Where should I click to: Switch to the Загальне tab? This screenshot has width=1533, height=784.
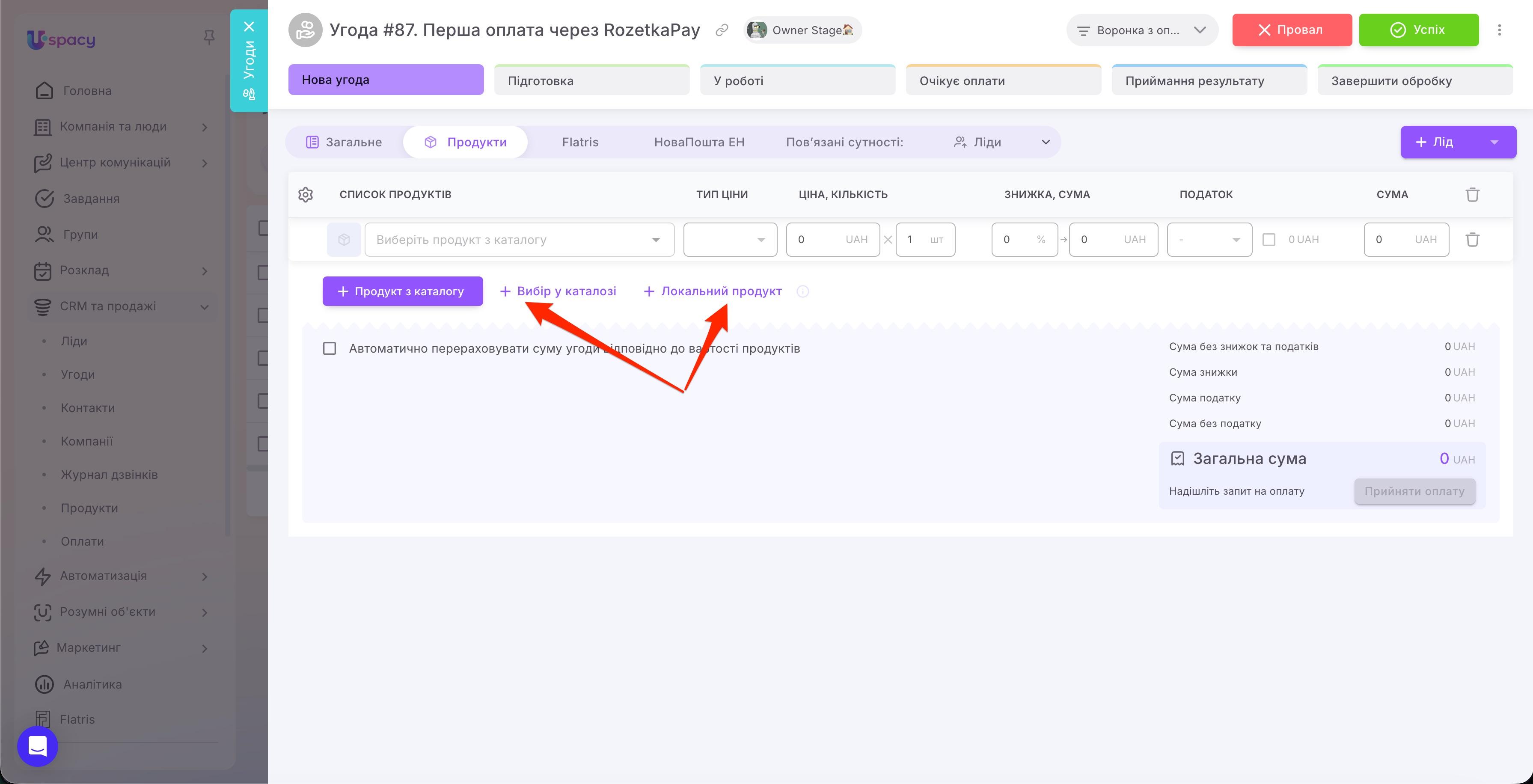pos(344,142)
